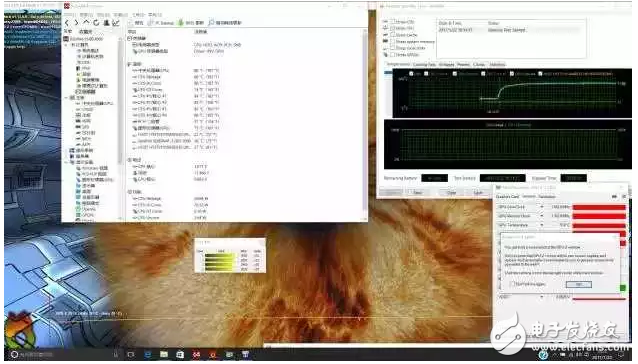Open the graph chart icon in AIDA64 toolbar
This screenshot has width=638, height=364.
coord(116,23)
